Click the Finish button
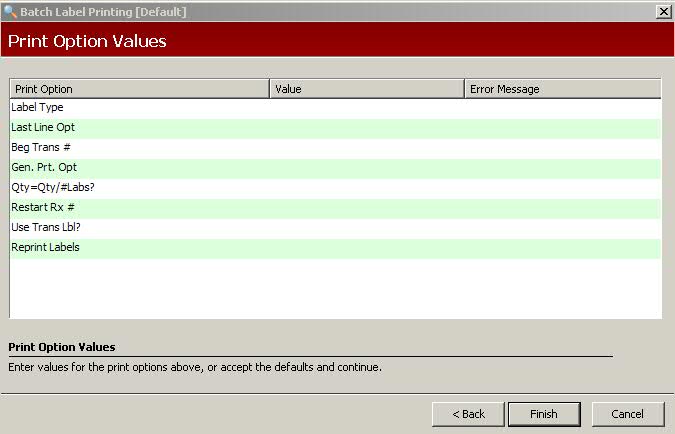 pyautogui.click(x=544, y=414)
